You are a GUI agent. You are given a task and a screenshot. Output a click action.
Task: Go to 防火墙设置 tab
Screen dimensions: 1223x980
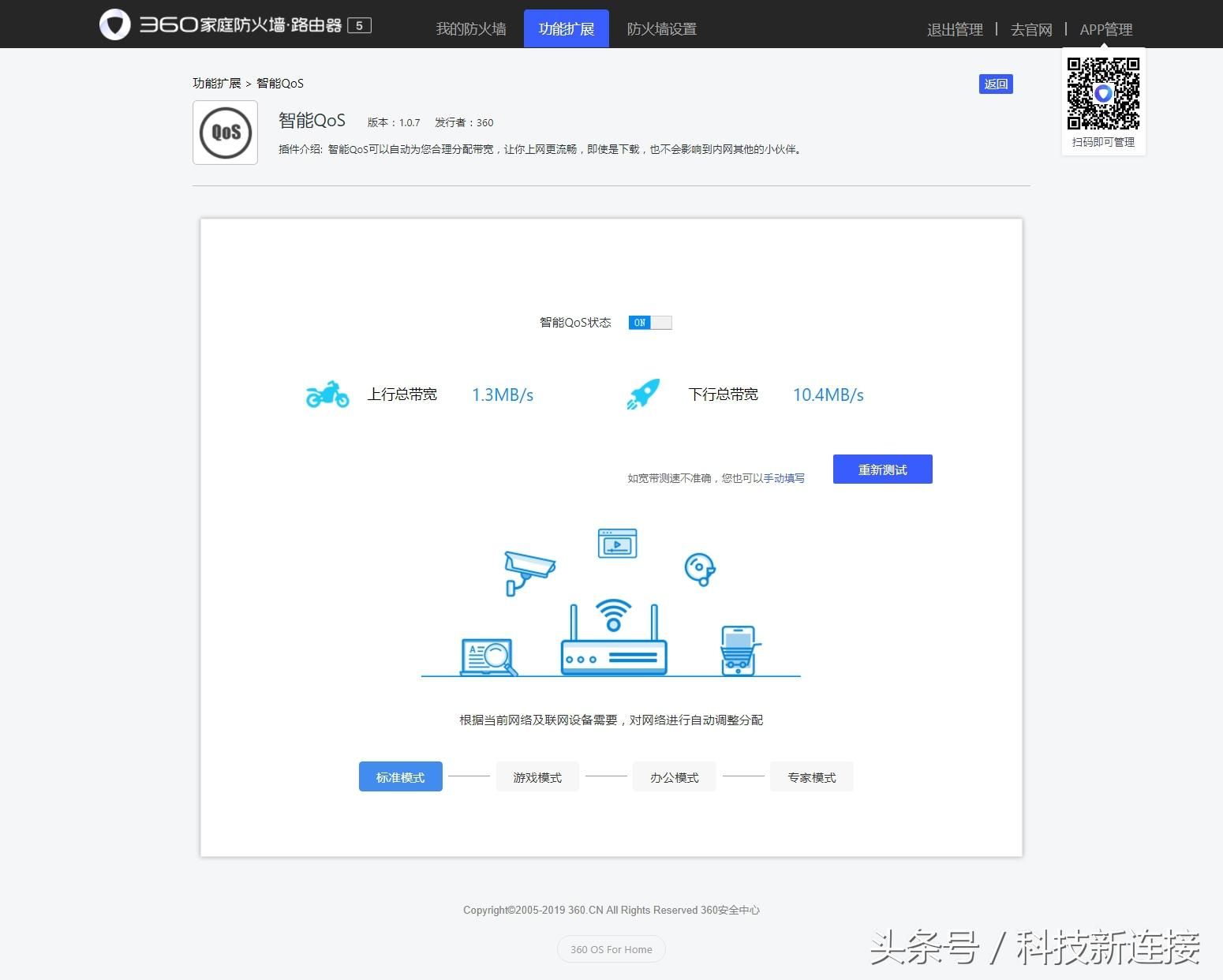[x=661, y=29]
